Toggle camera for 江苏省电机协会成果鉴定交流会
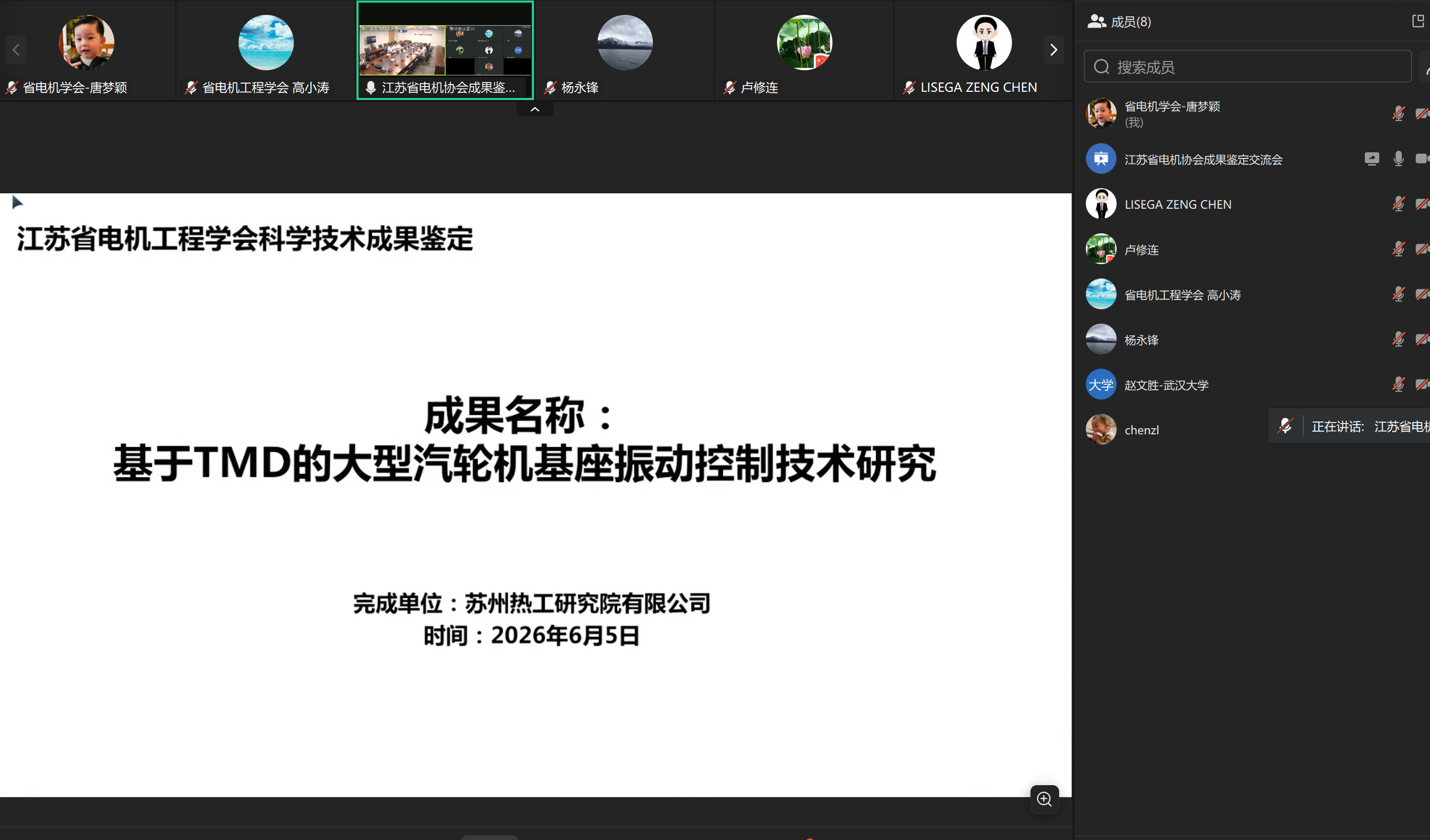1430x840 pixels. point(1423,159)
